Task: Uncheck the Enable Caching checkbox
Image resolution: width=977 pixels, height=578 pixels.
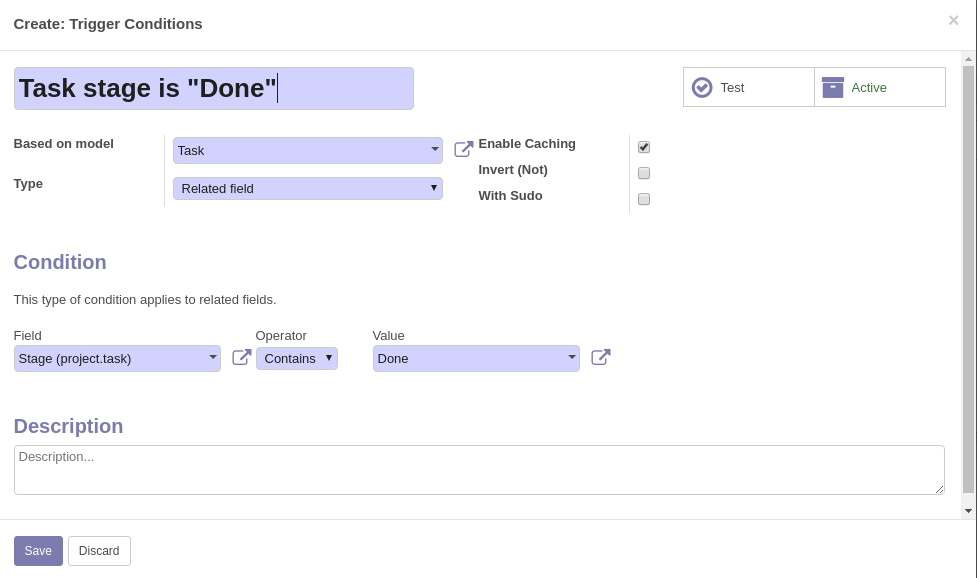Action: tap(644, 147)
